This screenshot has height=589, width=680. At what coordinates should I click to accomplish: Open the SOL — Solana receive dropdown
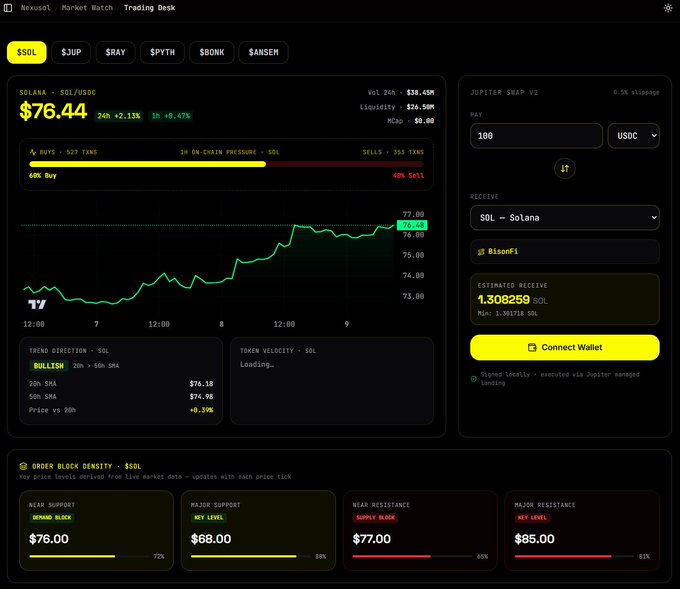[x=565, y=218]
